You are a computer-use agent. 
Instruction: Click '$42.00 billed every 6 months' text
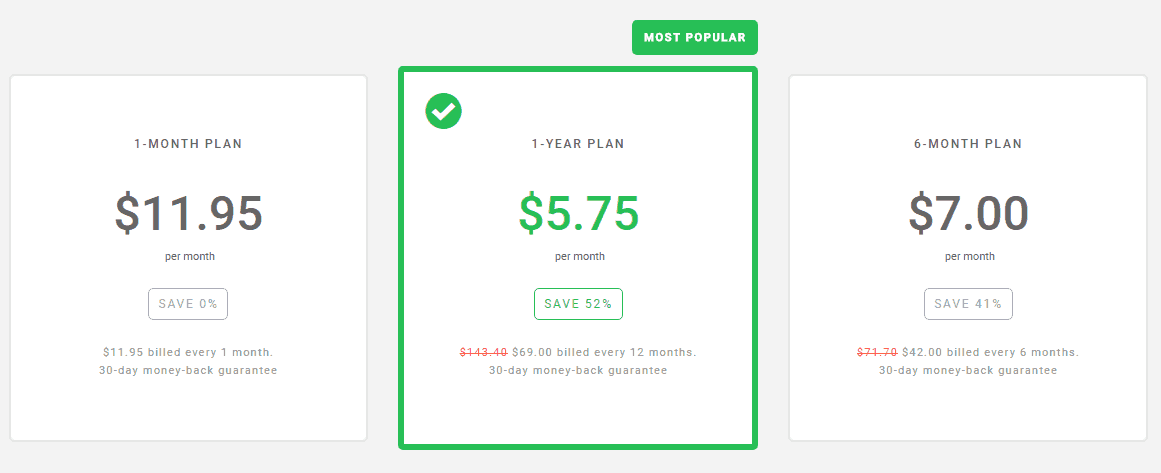click(x=990, y=352)
